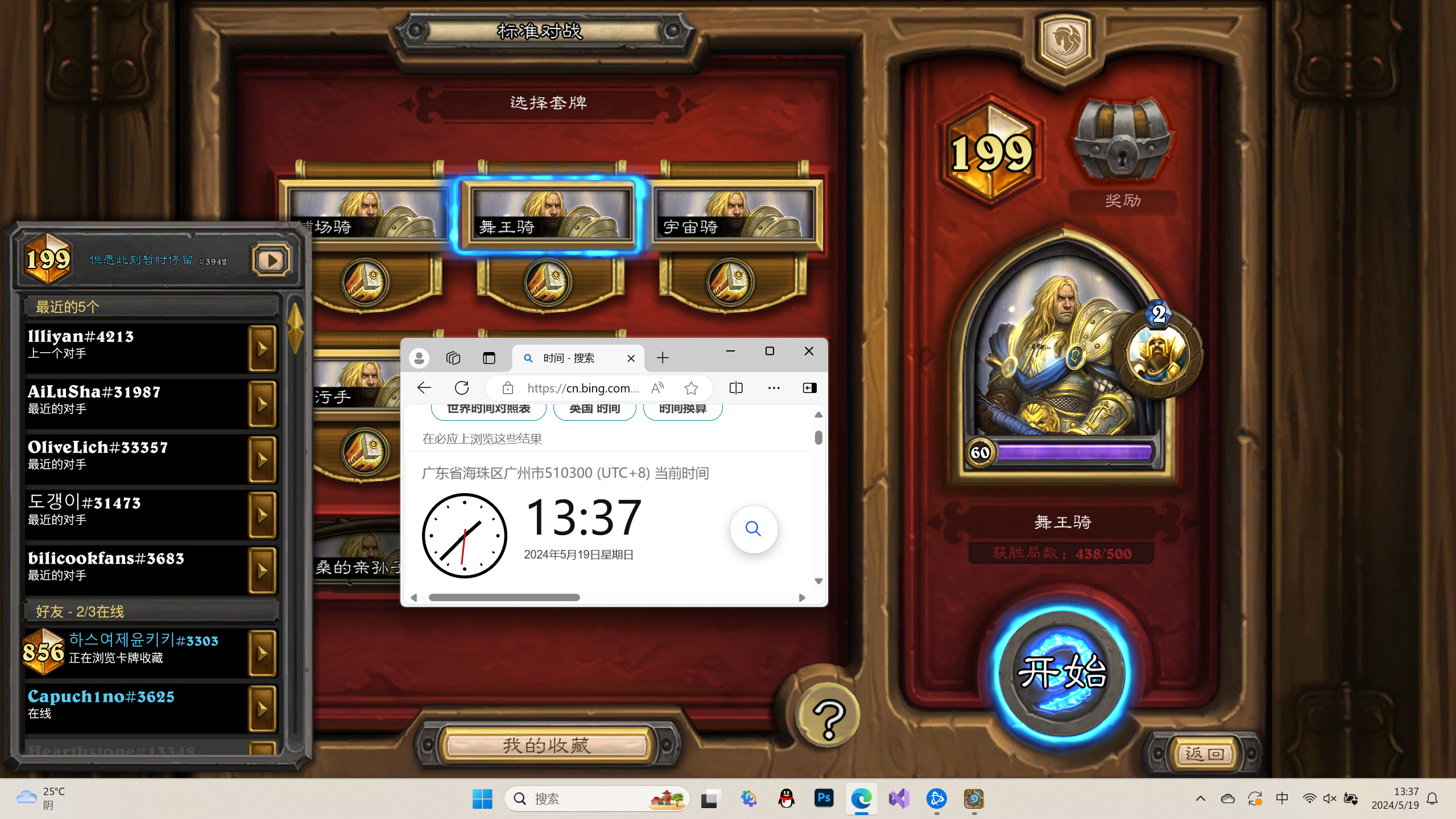Switch to Hearthstone taskbar icon
The image size is (1456, 819).
click(x=974, y=799)
